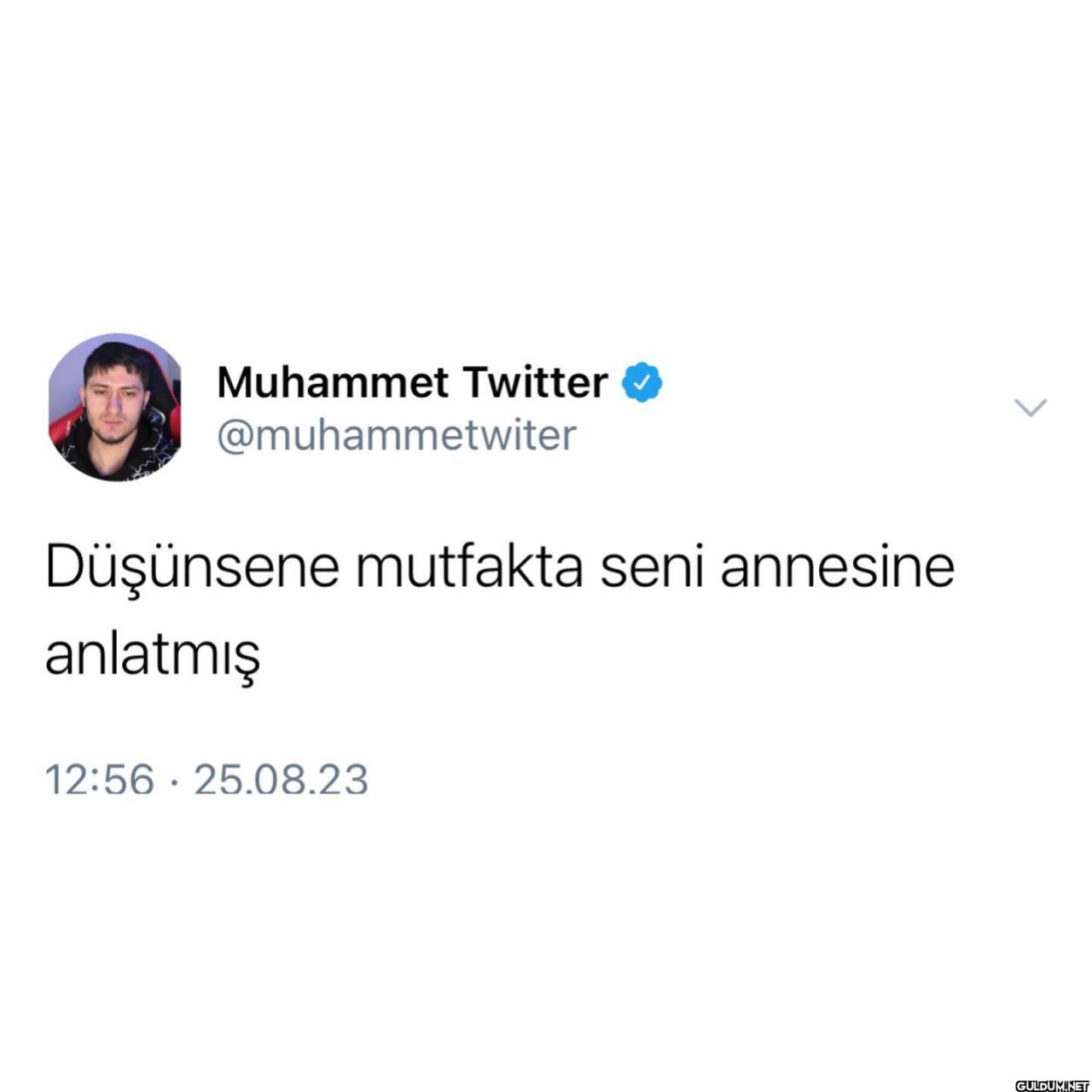
Task: Click the @ symbol before the handle
Action: [236, 436]
